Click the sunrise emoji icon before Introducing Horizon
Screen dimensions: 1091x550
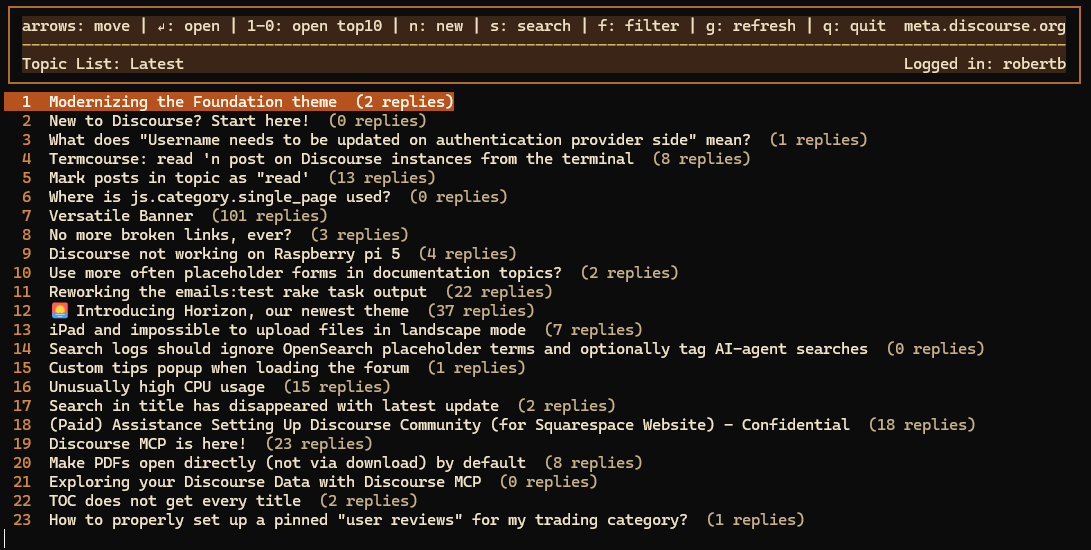point(60,311)
